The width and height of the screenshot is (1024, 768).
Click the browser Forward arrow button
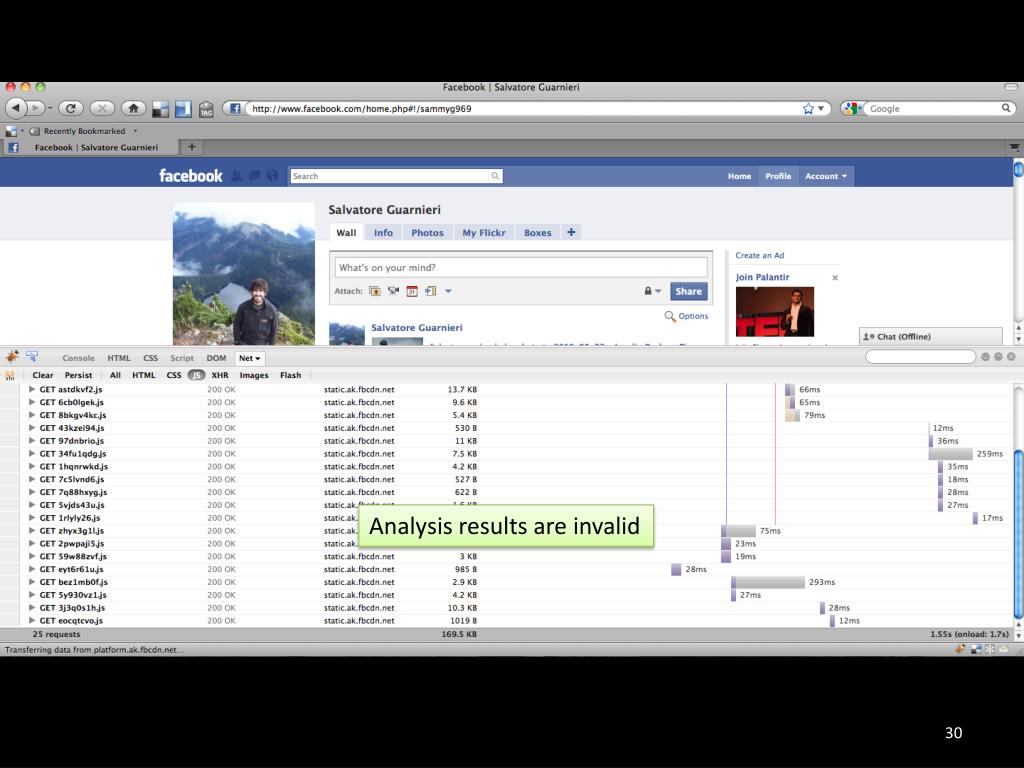(36, 108)
